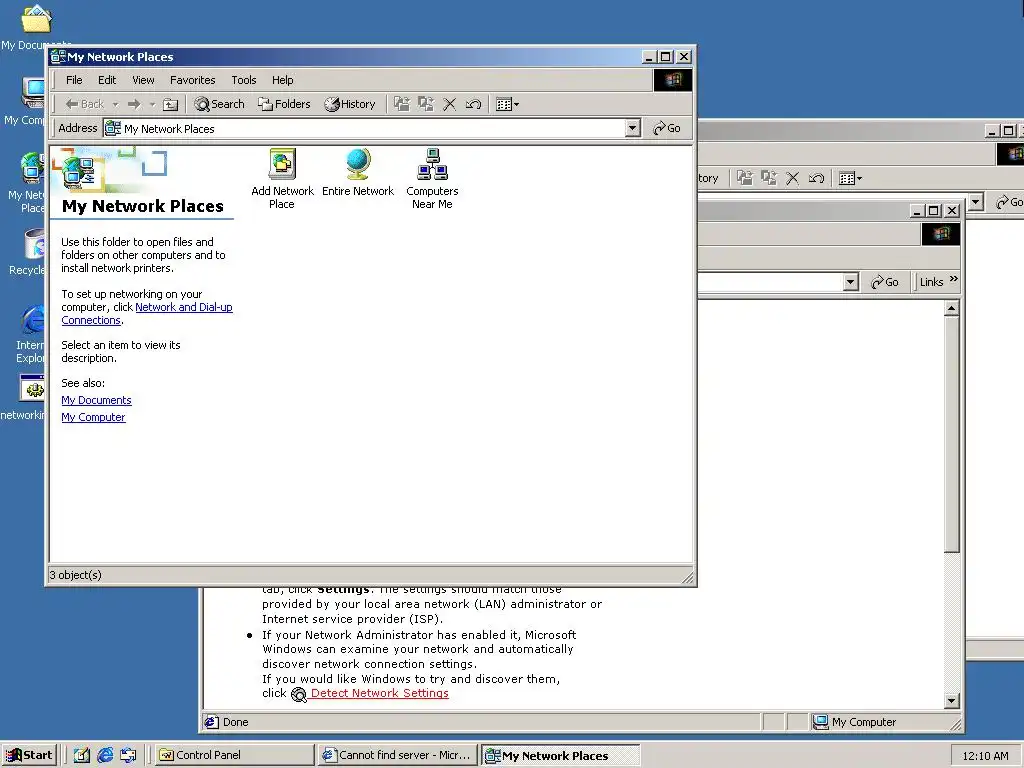The width and height of the screenshot is (1024, 768).
Task: Click the Copy To toolbar icon in front window
Action: [426, 104]
